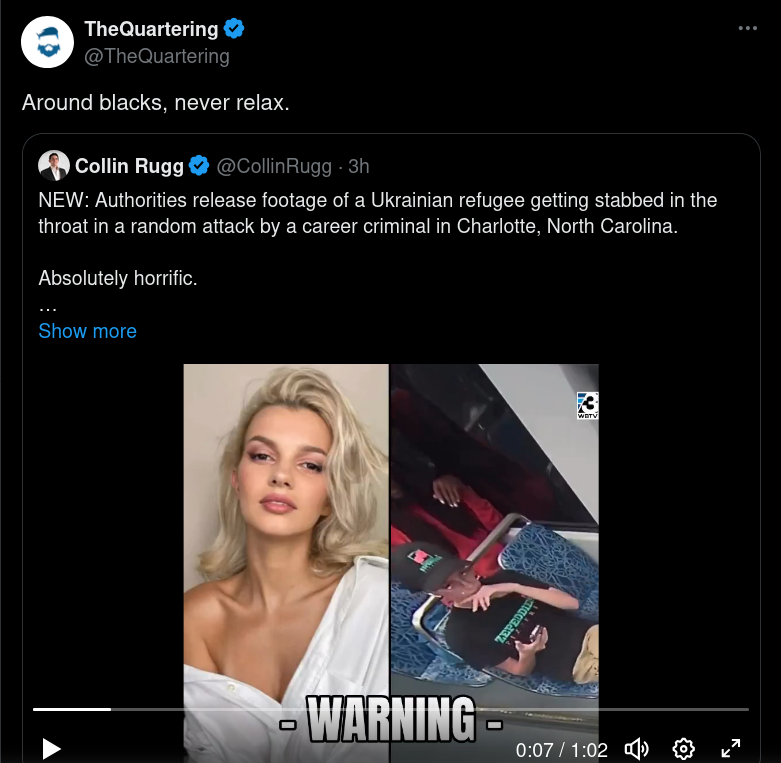This screenshot has width=781, height=763.
Task: Open Collin Rugg's profile picture
Action: click(53, 165)
